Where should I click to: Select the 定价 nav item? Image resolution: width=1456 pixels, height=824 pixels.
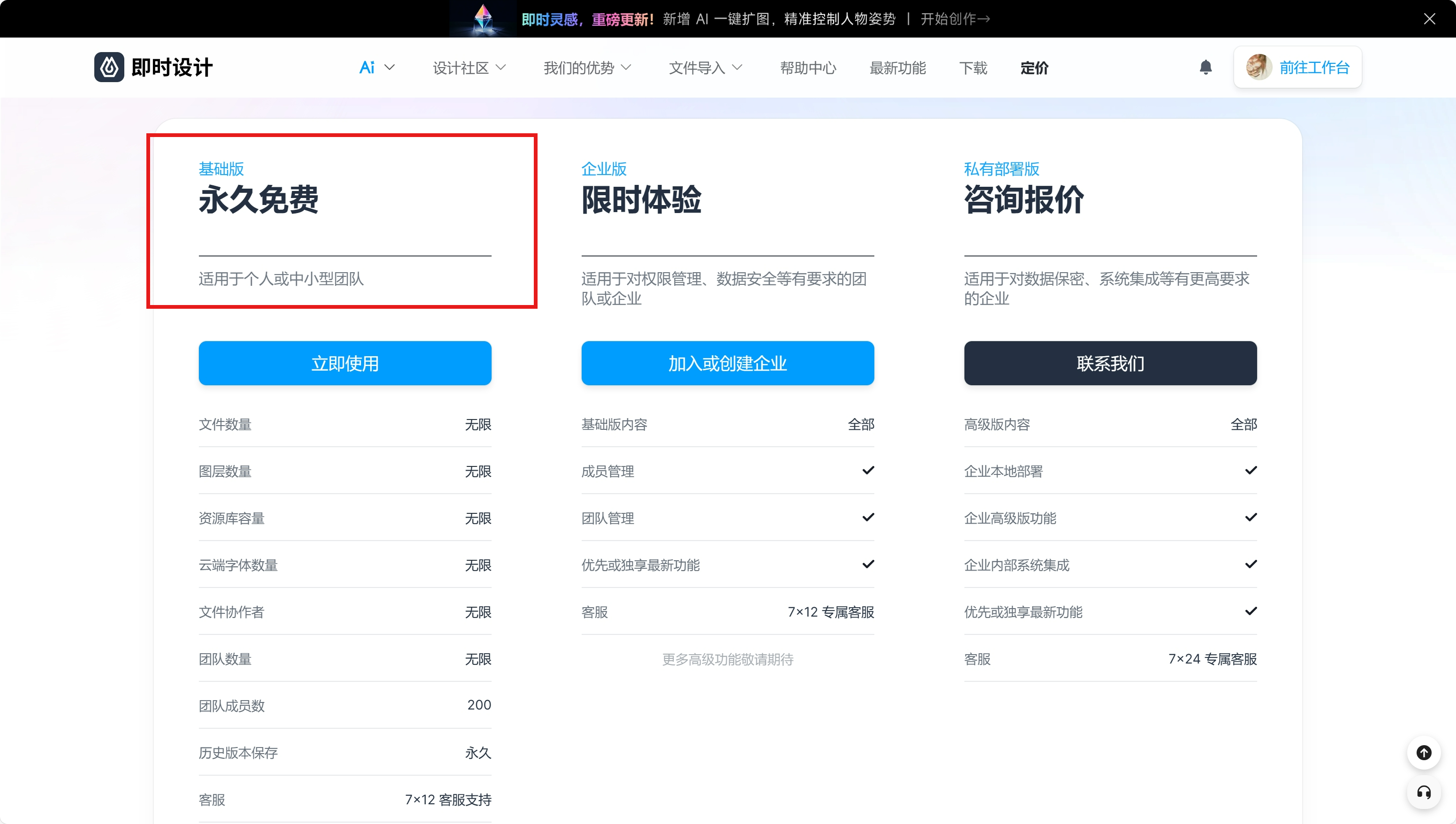coord(1035,68)
